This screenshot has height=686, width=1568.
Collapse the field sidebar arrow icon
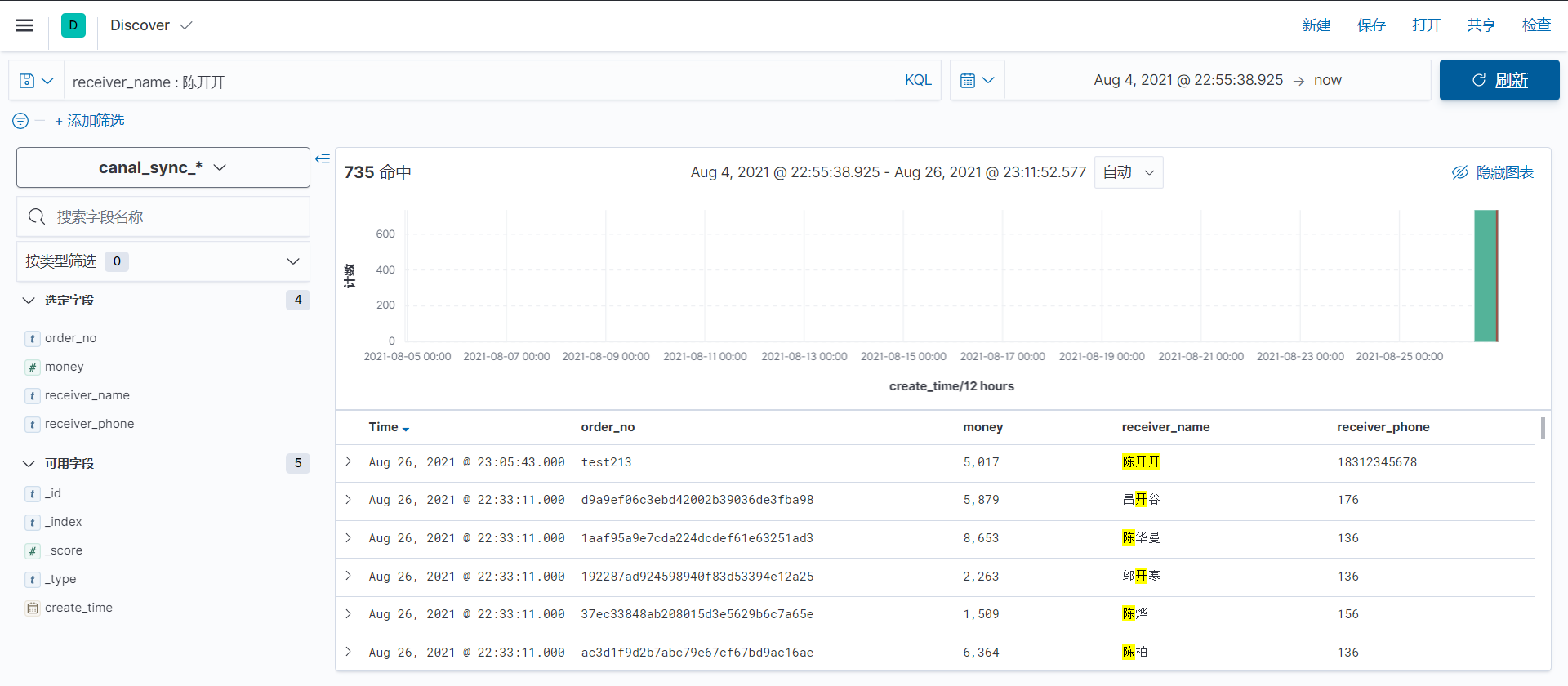323,158
